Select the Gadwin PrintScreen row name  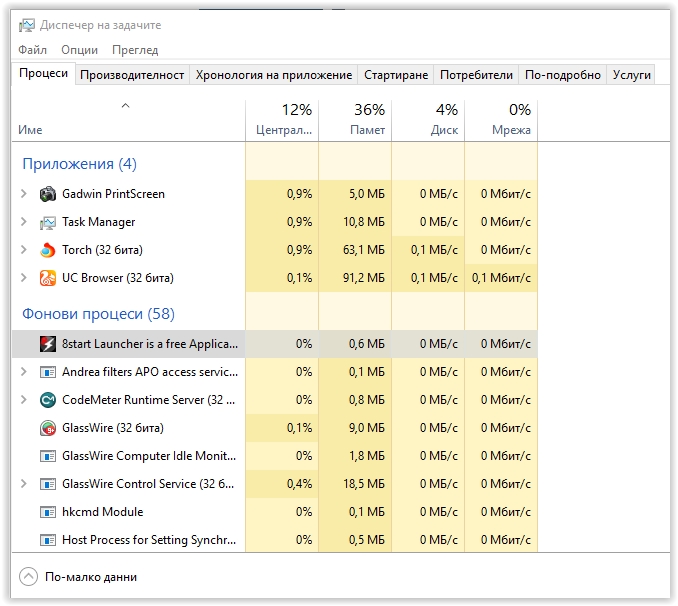click(113, 194)
